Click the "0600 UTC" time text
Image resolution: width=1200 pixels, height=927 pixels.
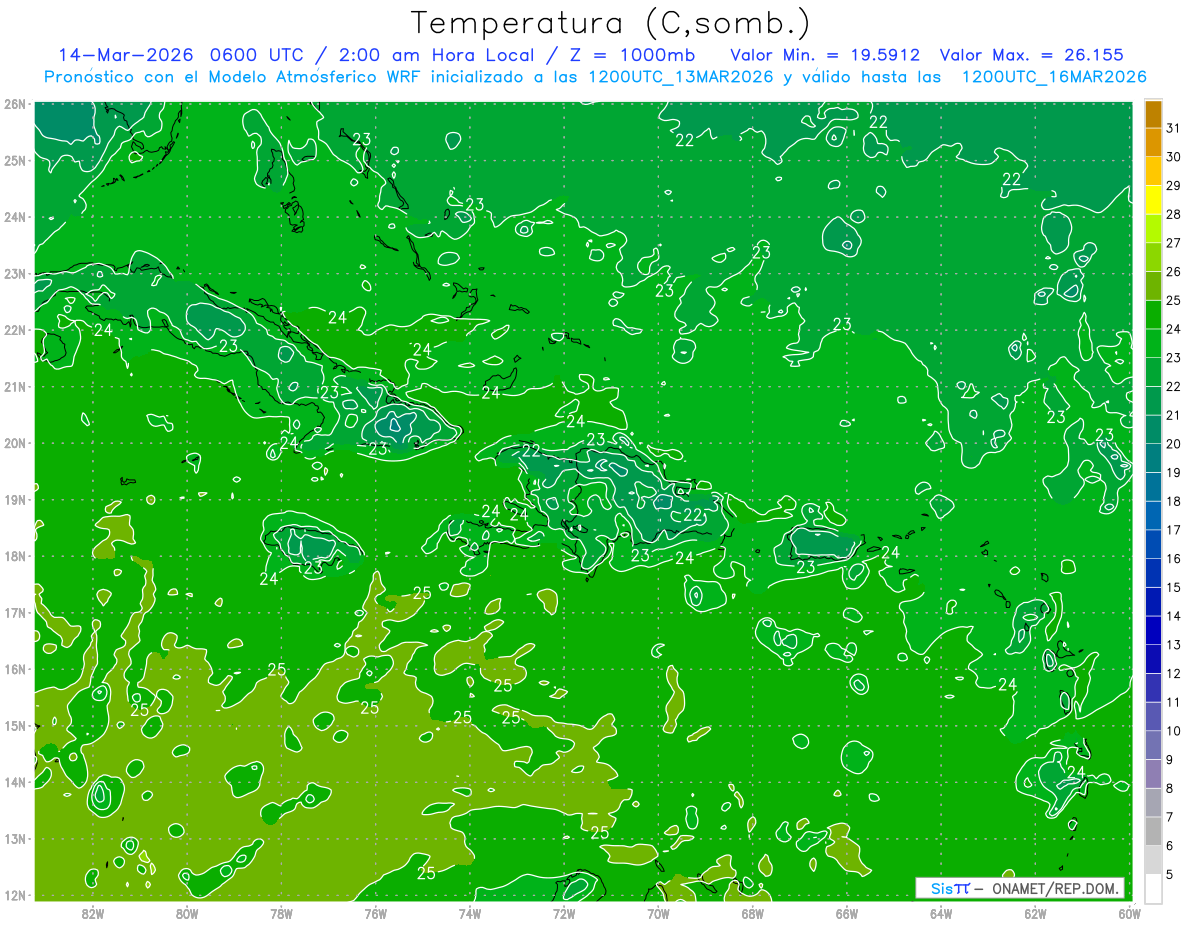coord(258,55)
